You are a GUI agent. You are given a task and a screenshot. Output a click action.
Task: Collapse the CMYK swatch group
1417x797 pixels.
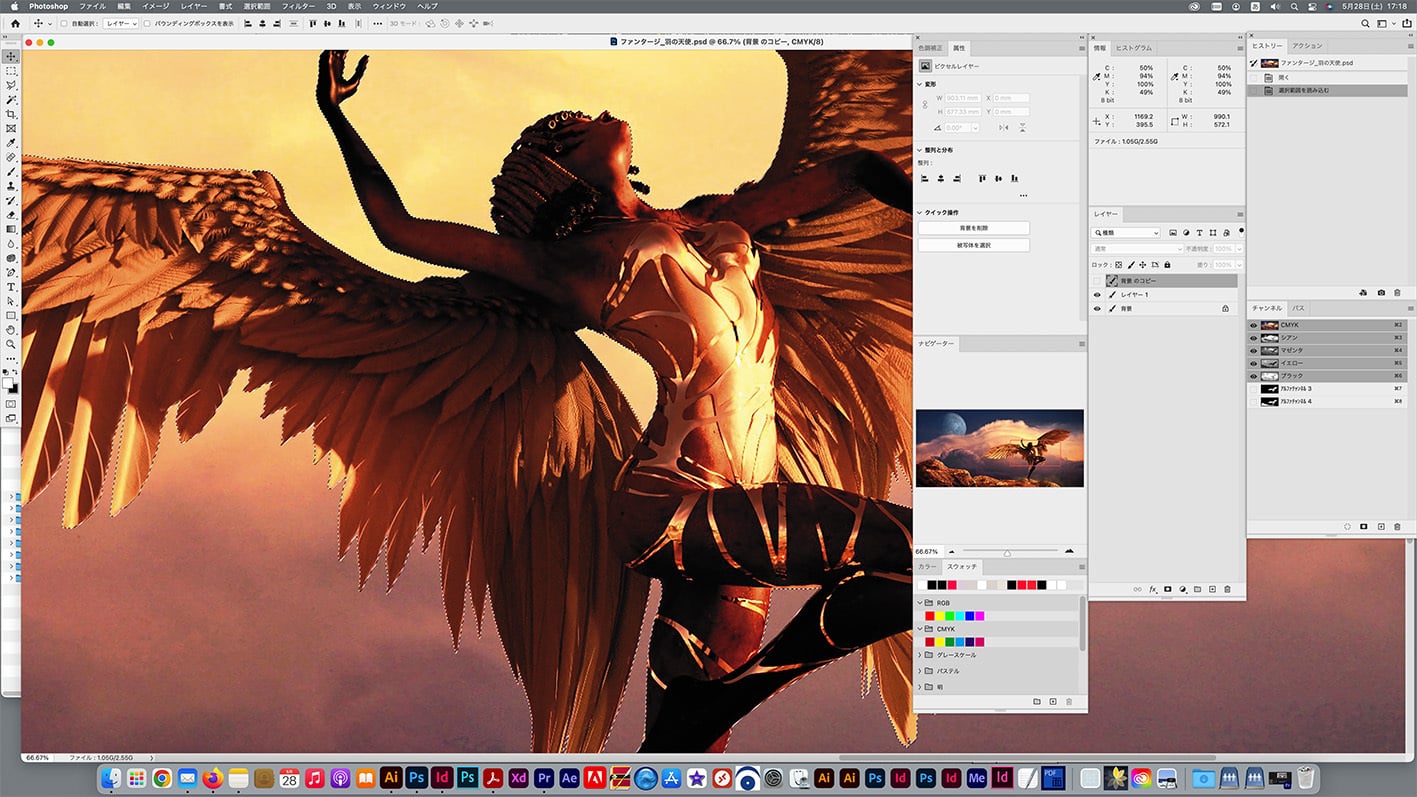pyautogui.click(x=920, y=629)
